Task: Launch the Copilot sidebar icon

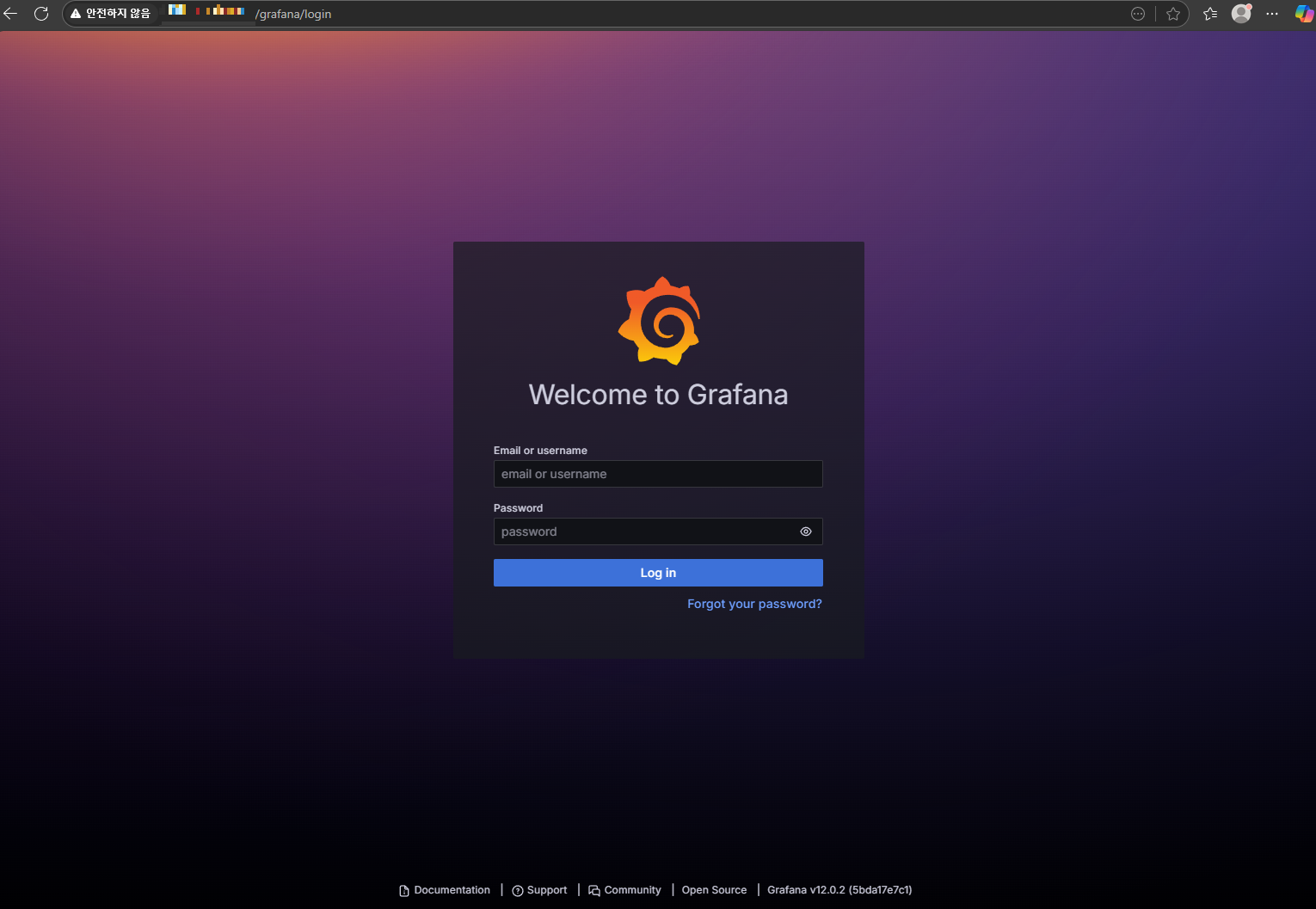Action: [1304, 14]
